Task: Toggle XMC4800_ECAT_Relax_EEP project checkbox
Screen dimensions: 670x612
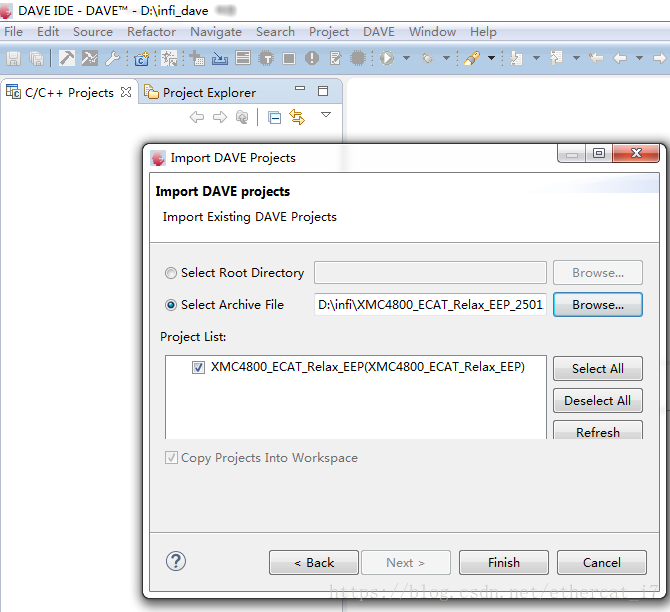Action: pos(198,368)
